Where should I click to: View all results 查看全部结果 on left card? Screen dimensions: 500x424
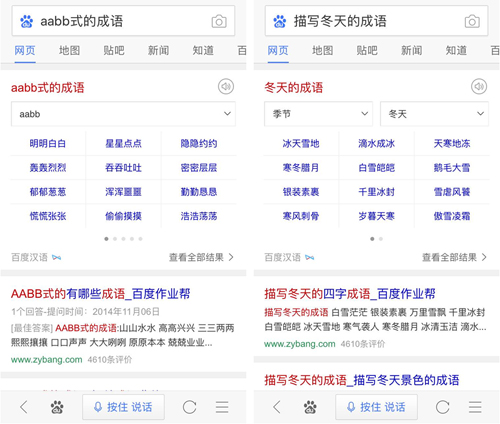coord(201,257)
